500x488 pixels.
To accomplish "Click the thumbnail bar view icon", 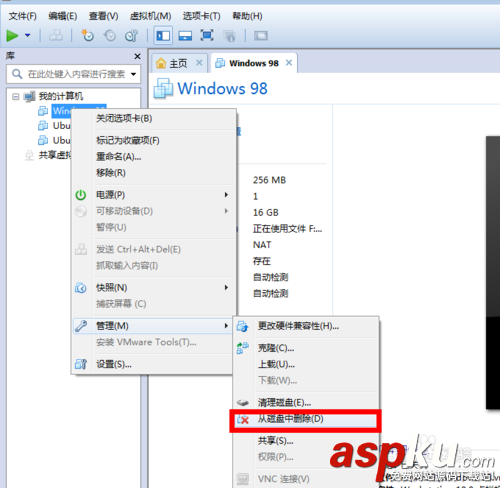I will coord(185,35).
